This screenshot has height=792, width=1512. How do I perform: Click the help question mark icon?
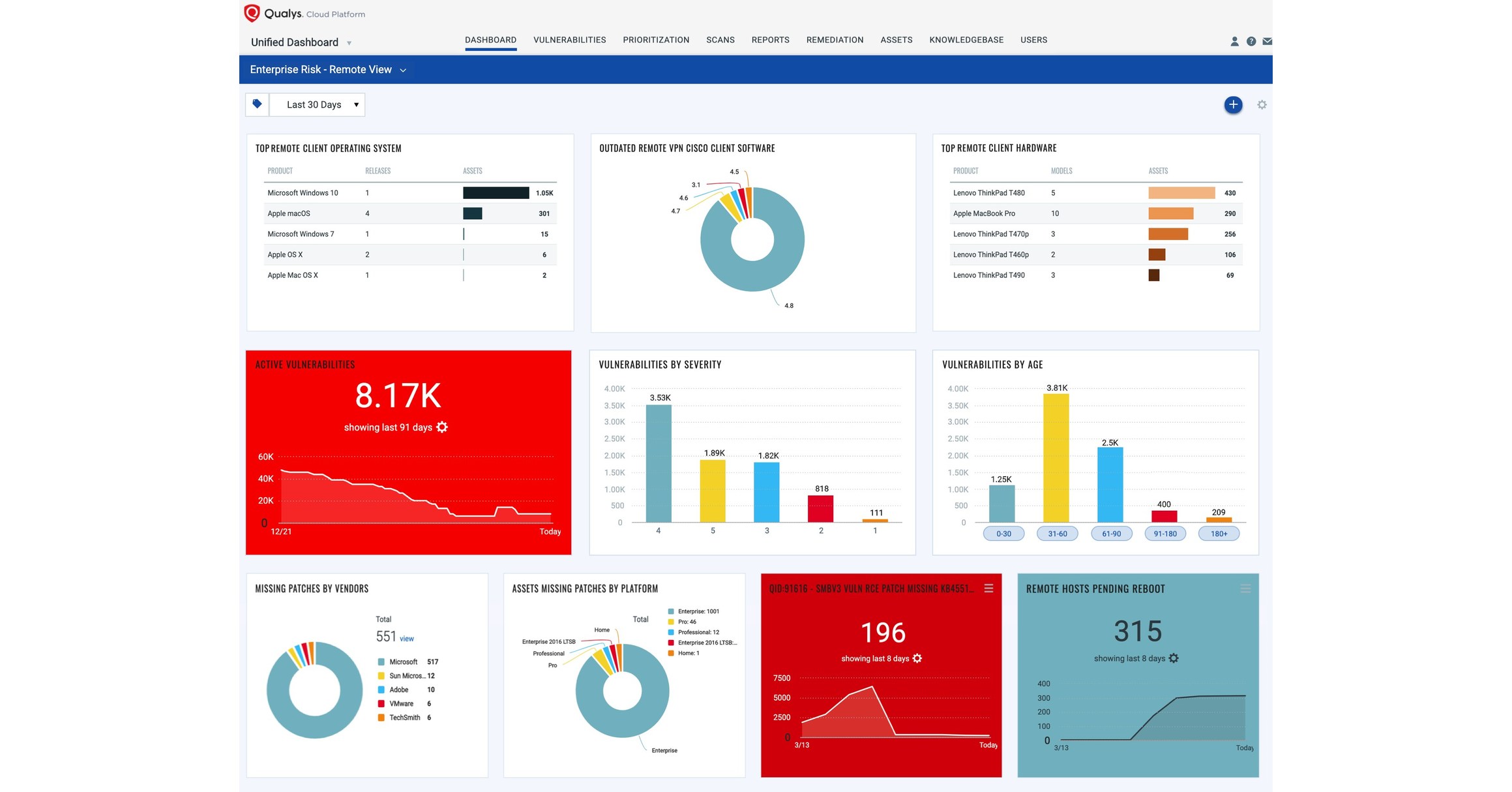1251,40
